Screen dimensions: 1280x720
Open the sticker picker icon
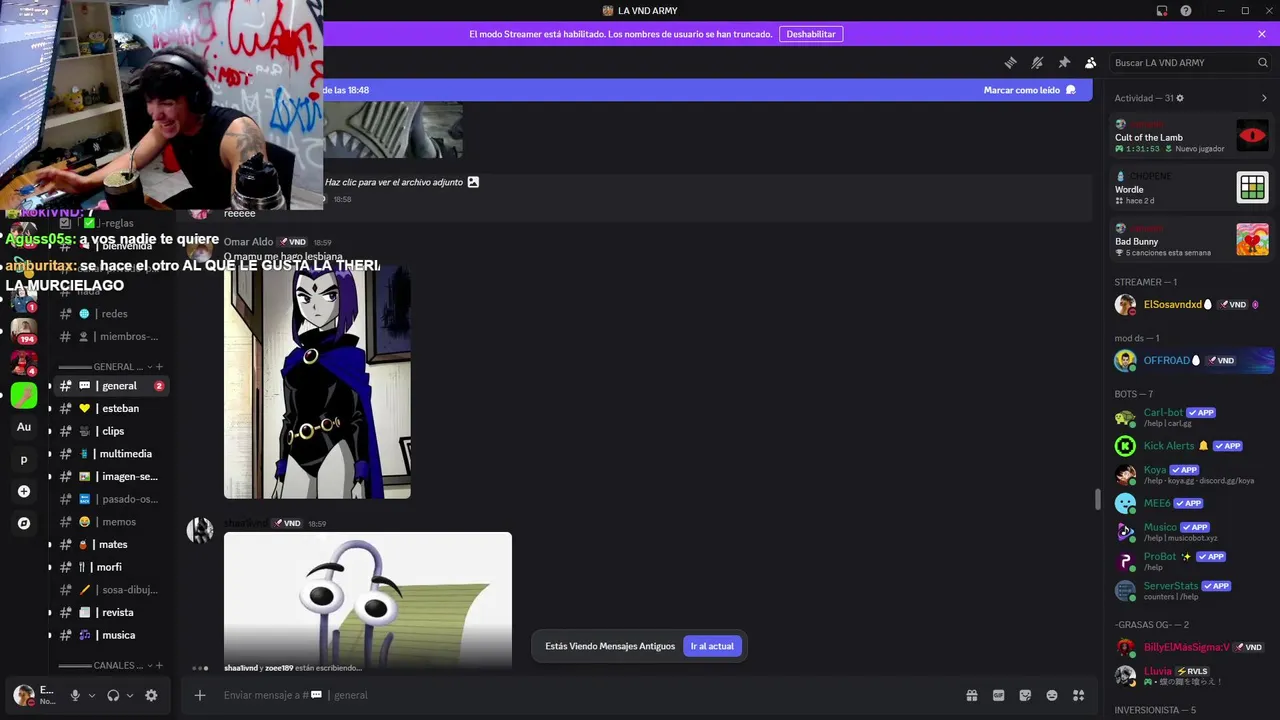coord(1025,695)
